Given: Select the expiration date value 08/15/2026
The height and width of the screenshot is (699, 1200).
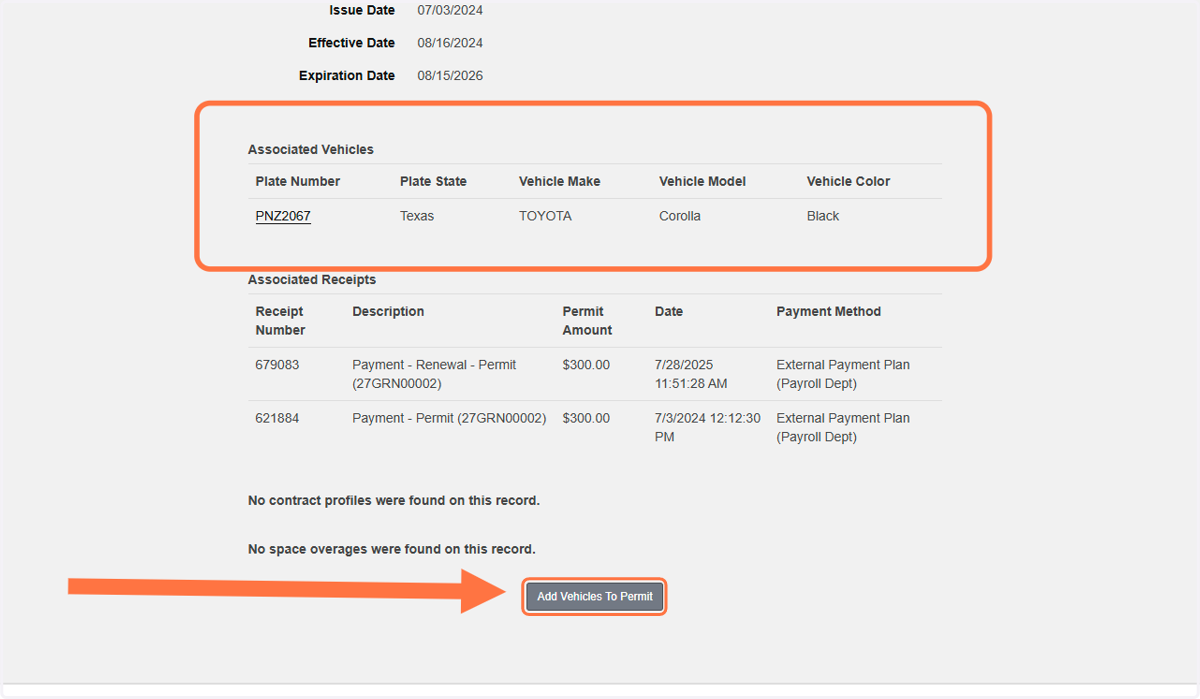Looking at the screenshot, I should [450, 75].
